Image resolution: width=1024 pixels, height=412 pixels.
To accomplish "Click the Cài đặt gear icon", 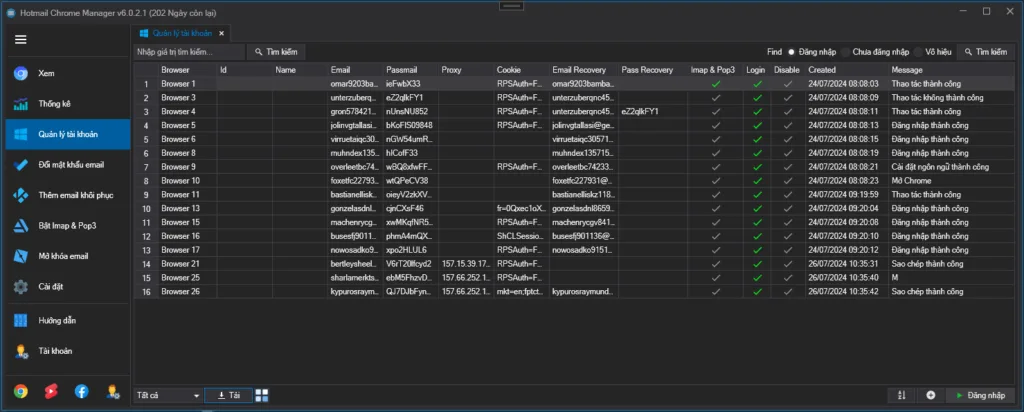I will [21, 287].
